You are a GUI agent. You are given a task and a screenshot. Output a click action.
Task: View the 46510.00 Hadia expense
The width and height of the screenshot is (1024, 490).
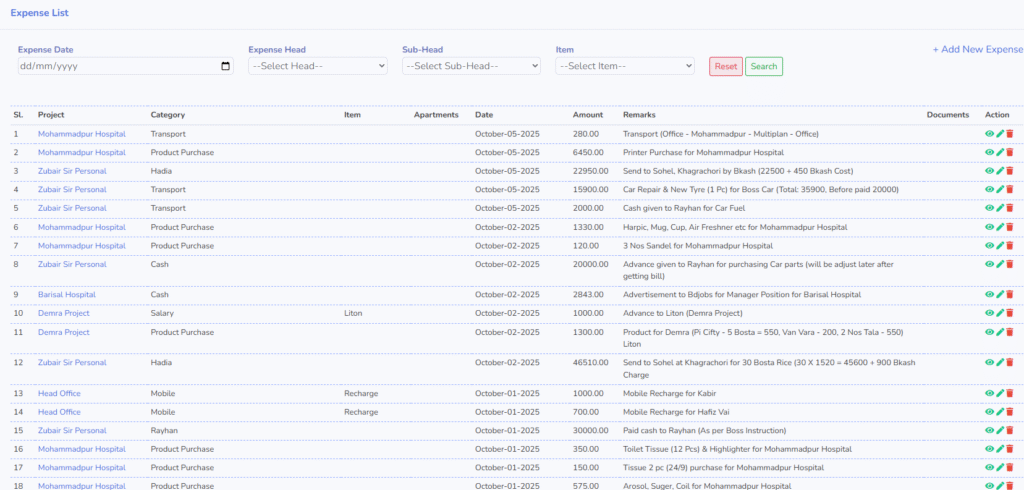tap(989, 362)
